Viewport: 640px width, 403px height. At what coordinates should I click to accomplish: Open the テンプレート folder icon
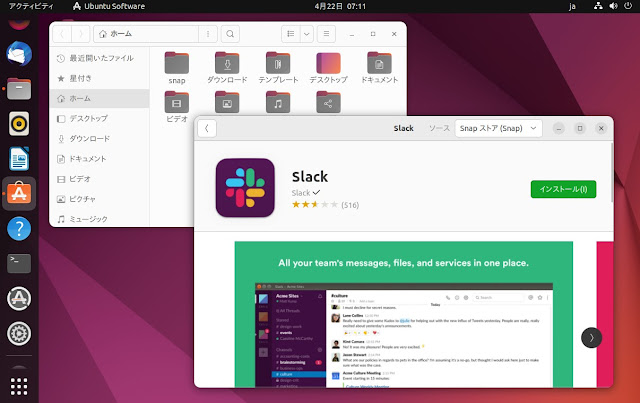coord(278,68)
